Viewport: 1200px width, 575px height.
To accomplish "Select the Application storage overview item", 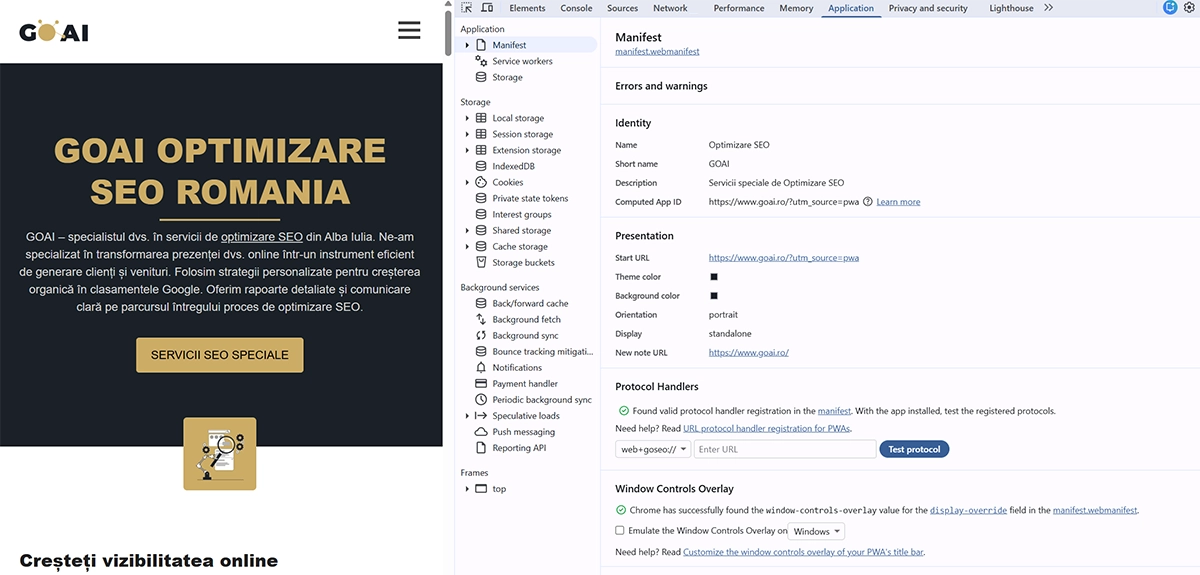I will [507, 77].
